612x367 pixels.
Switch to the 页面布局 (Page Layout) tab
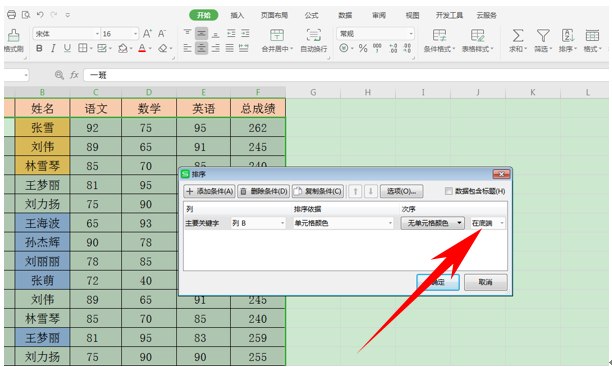point(274,15)
